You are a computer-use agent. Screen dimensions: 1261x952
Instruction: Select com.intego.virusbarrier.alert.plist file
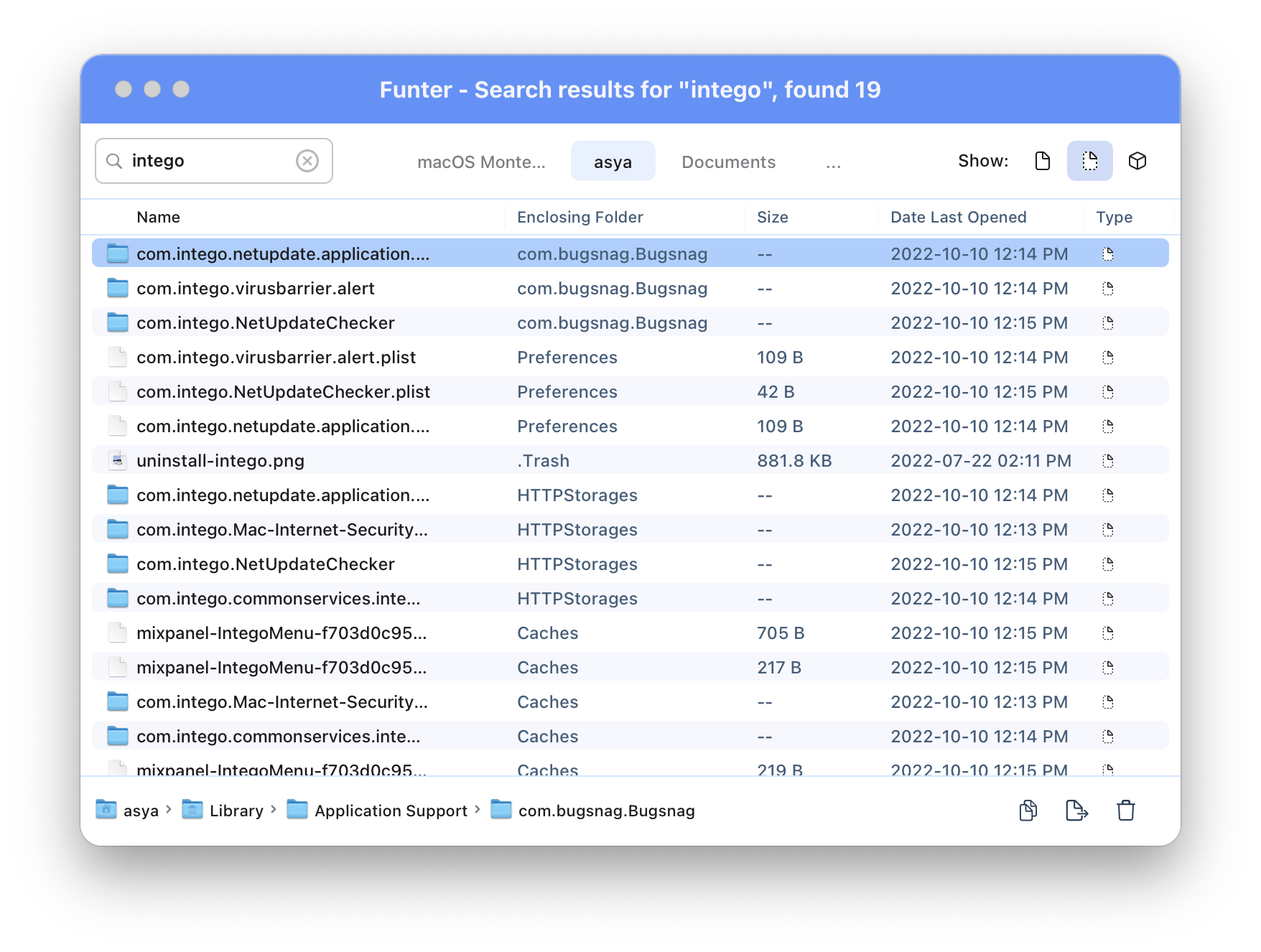click(630, 357)
